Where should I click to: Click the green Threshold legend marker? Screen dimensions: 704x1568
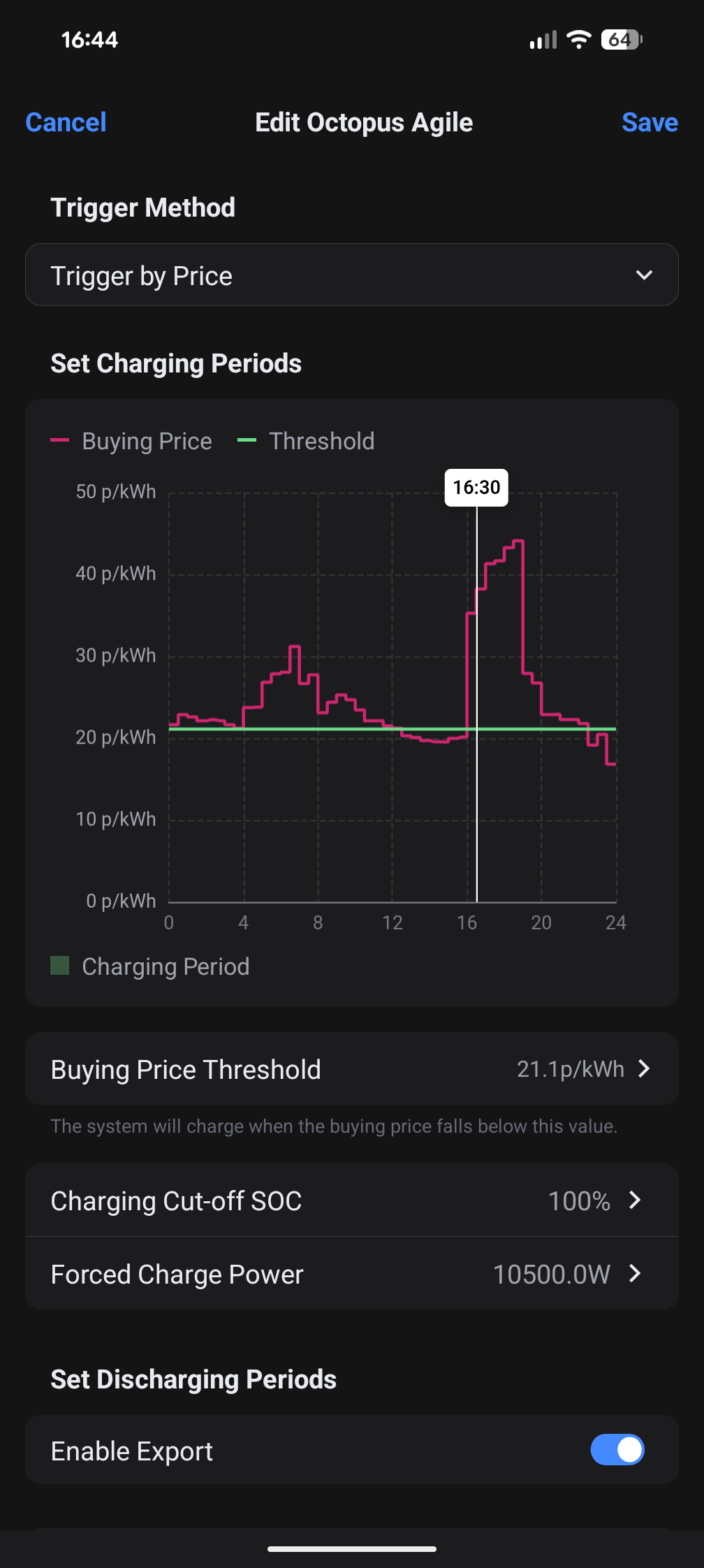(247, 440)
